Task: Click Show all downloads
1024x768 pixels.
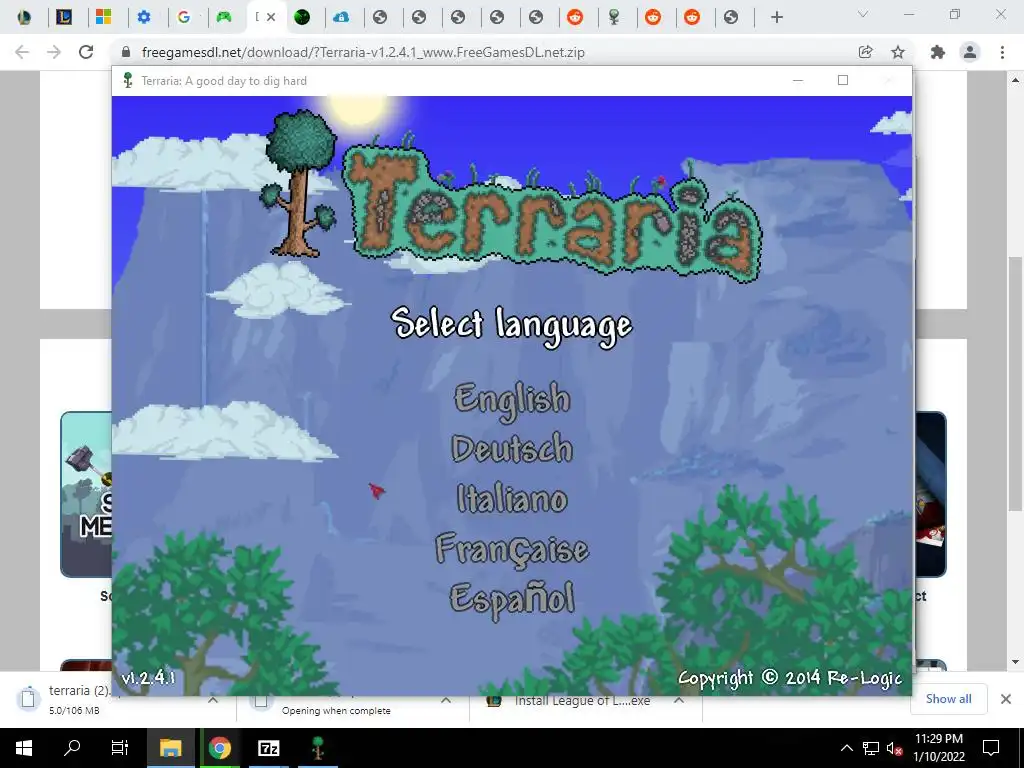Action: point(948,699)
